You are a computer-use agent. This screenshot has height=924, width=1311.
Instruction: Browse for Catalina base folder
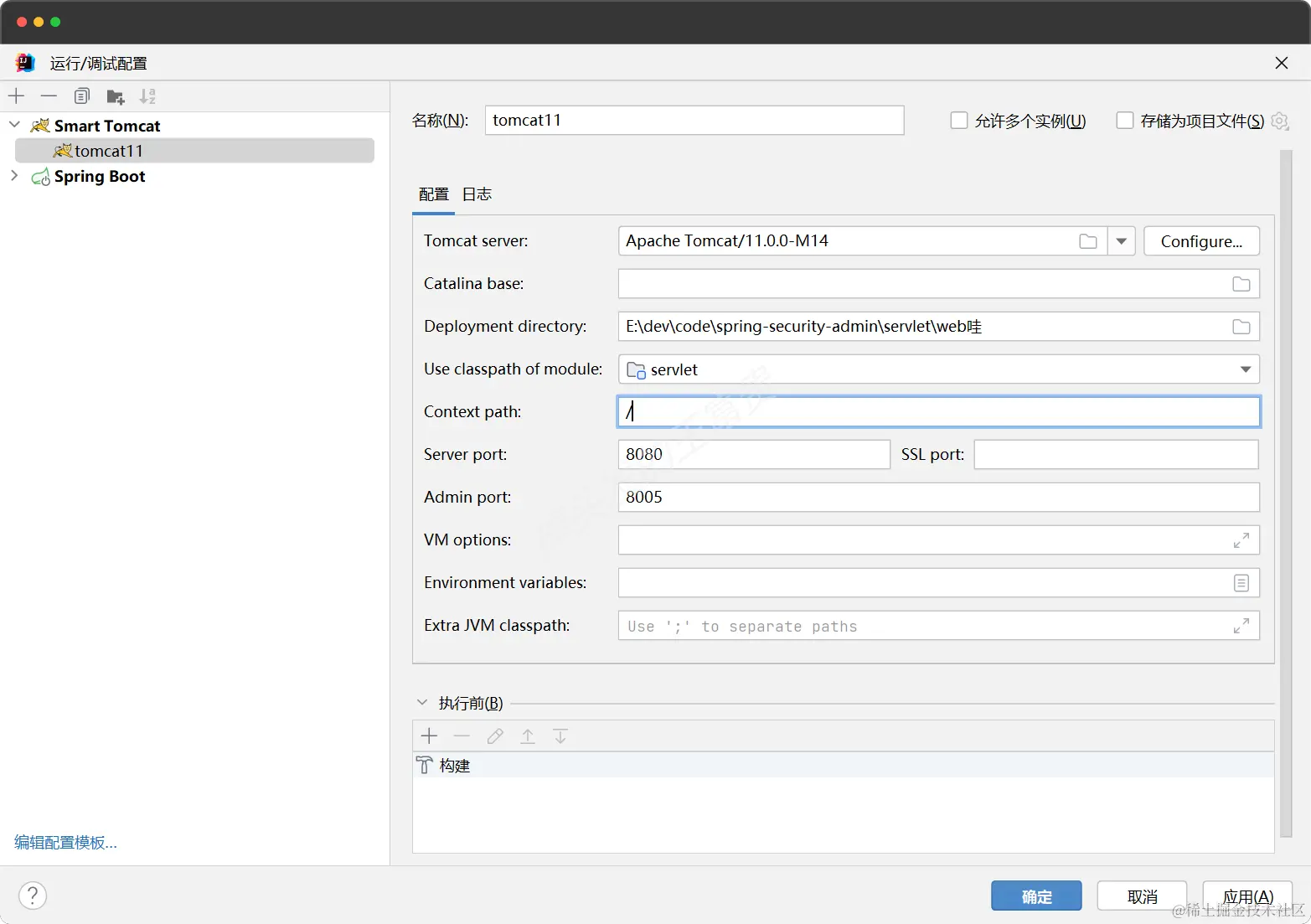[x=1241, y=284]
